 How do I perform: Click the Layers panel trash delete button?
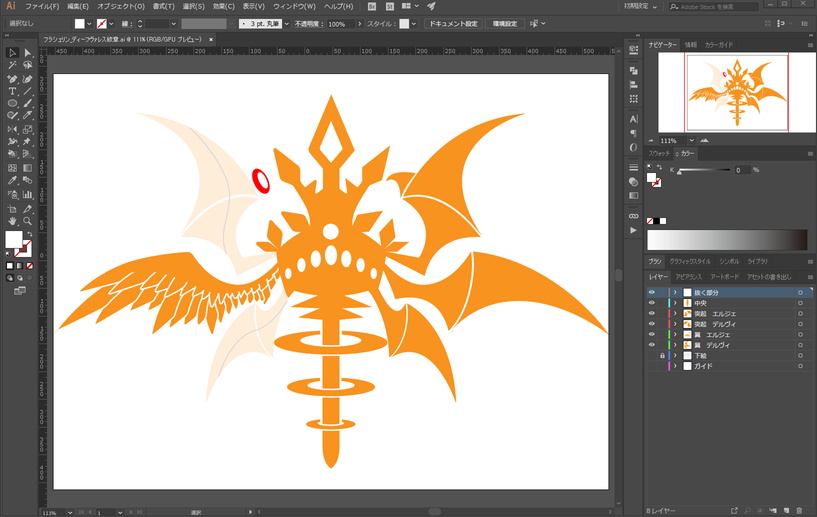800,511
